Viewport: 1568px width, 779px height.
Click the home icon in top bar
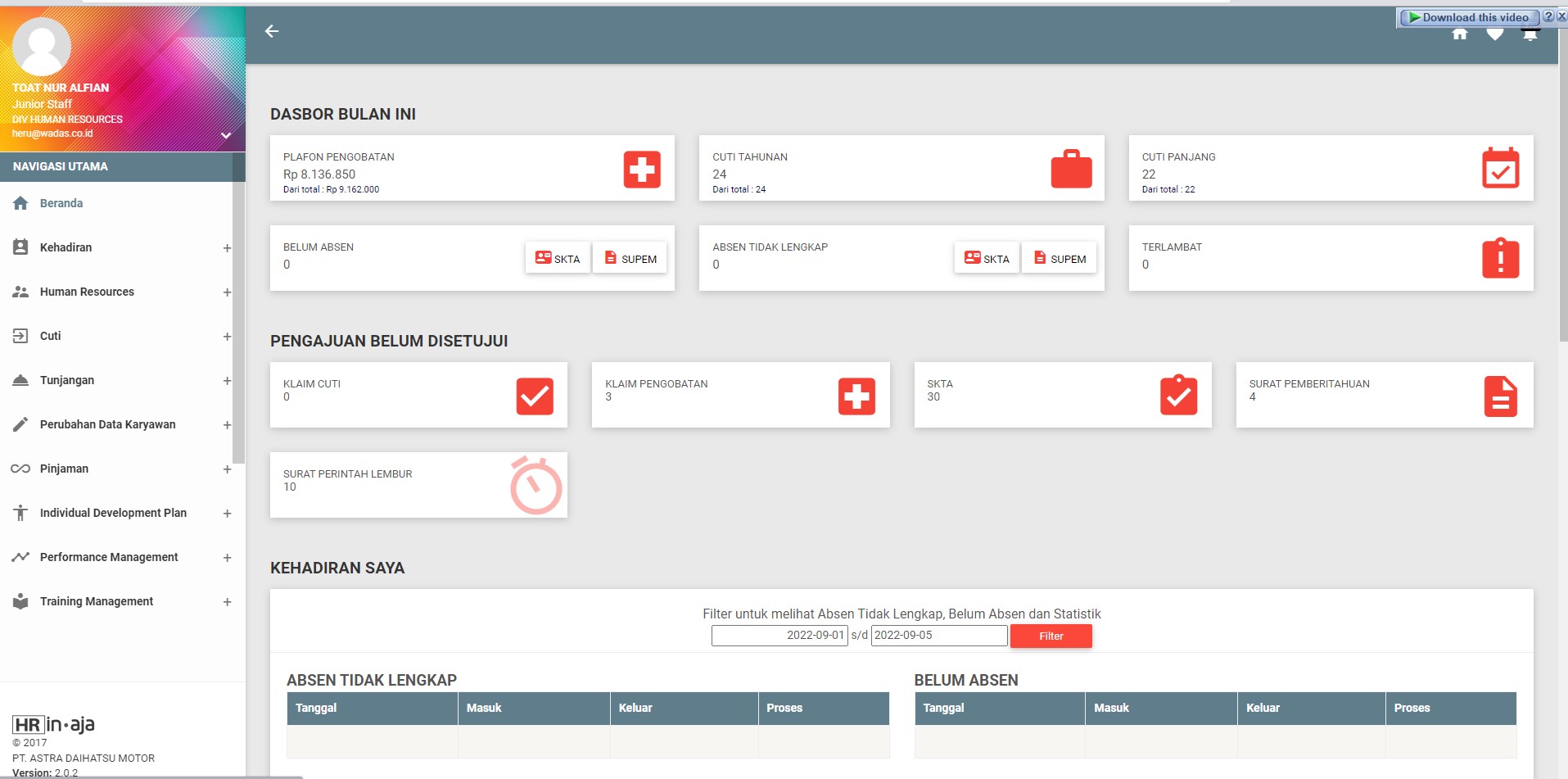point(1459,34)
